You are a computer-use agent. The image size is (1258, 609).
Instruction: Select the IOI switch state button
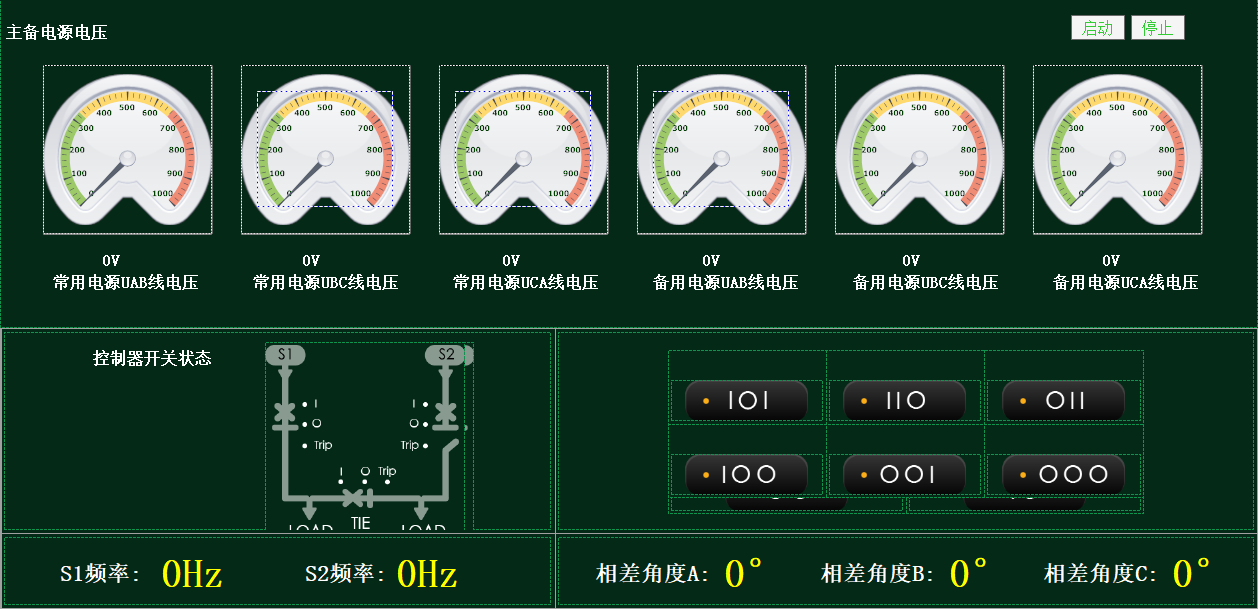click(746, 401)
